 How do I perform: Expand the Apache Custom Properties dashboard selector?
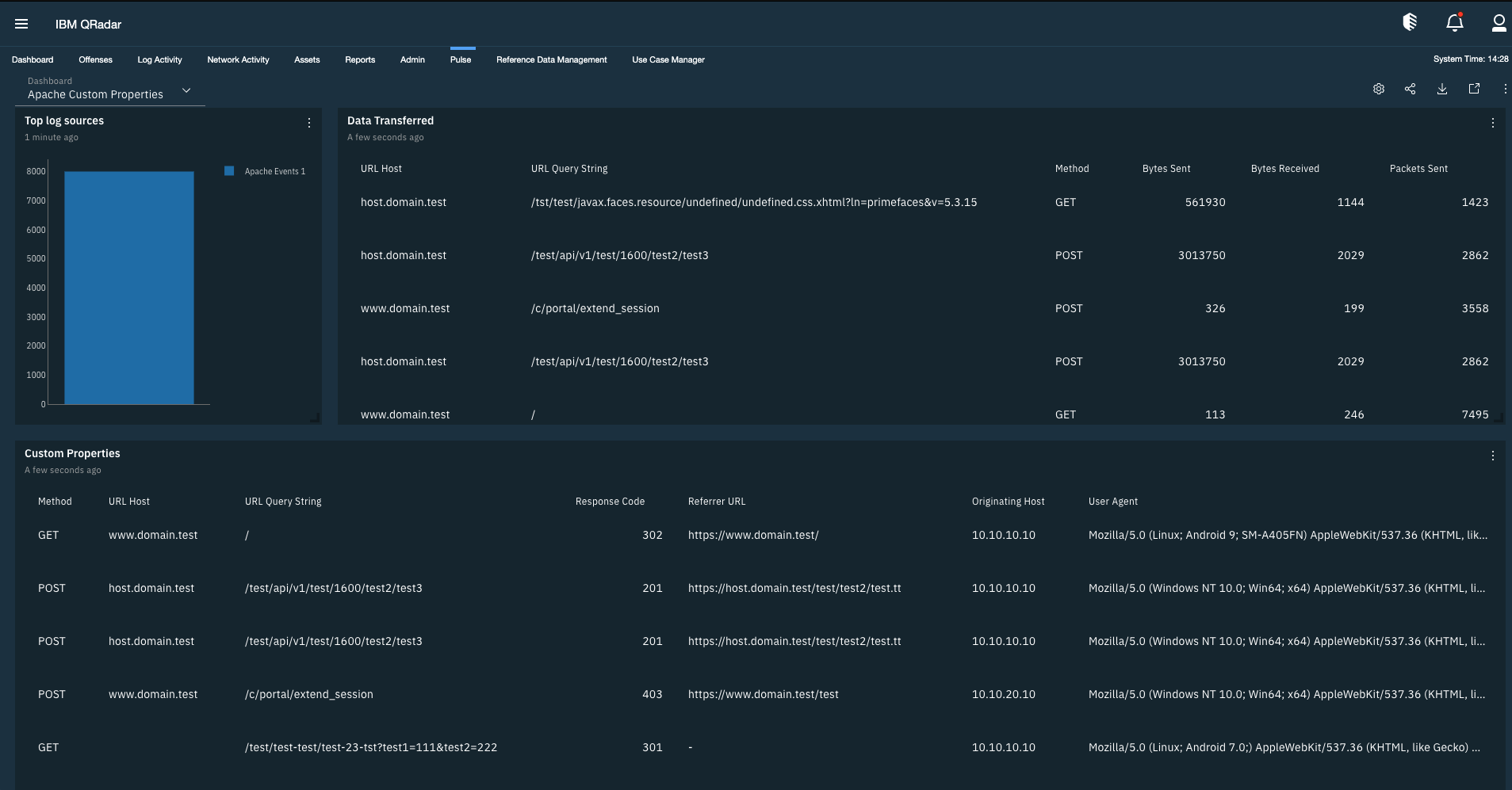(x=186, y=90)
